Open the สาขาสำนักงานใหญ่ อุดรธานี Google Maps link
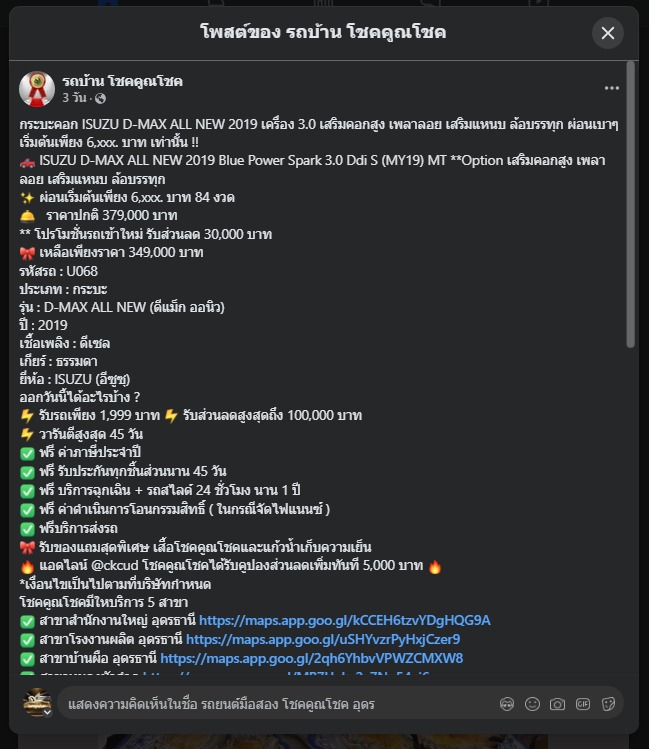The width and height of the screenshot is (649, 749). [344, 620]
